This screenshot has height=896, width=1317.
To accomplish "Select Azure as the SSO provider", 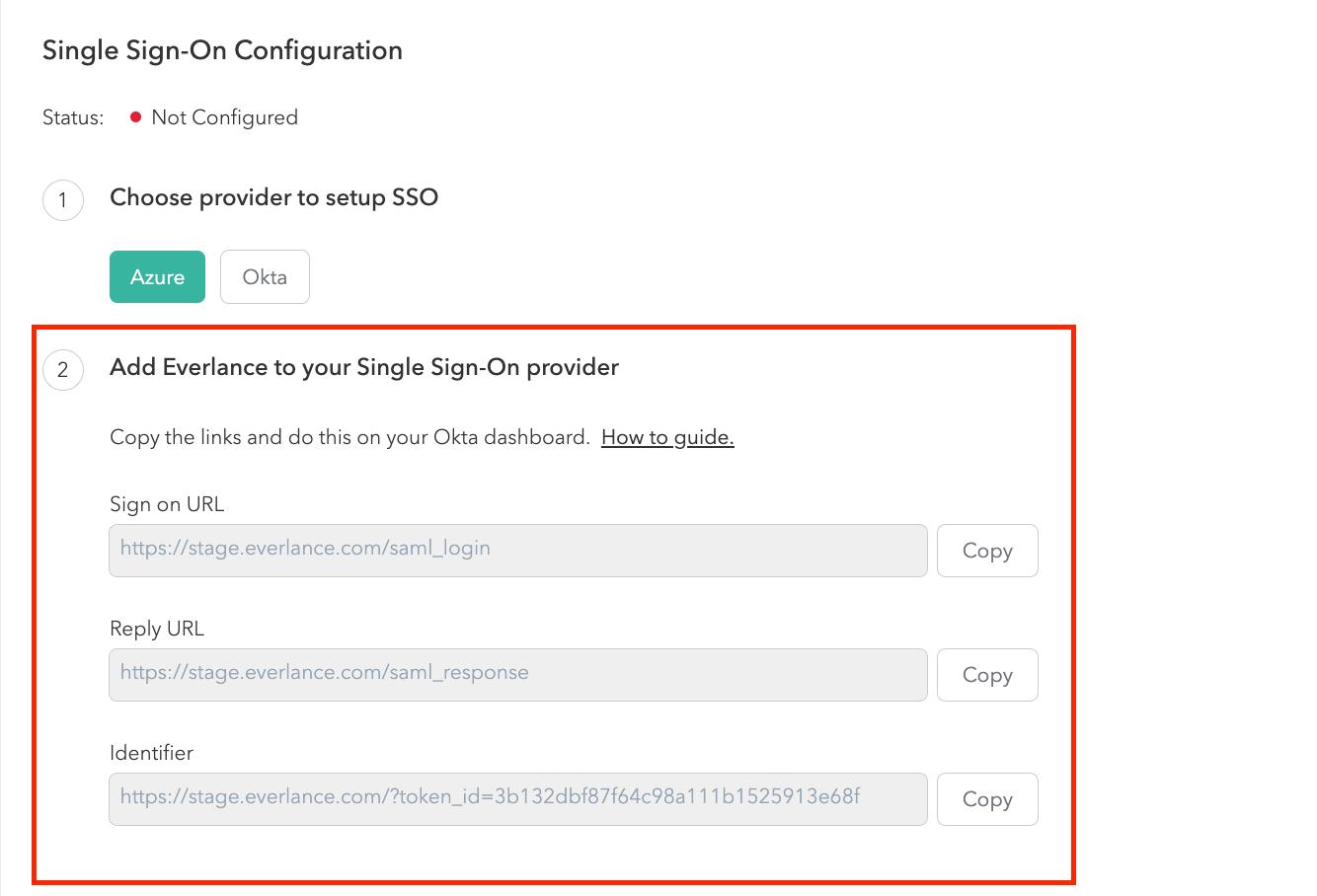I will [157, 277].
